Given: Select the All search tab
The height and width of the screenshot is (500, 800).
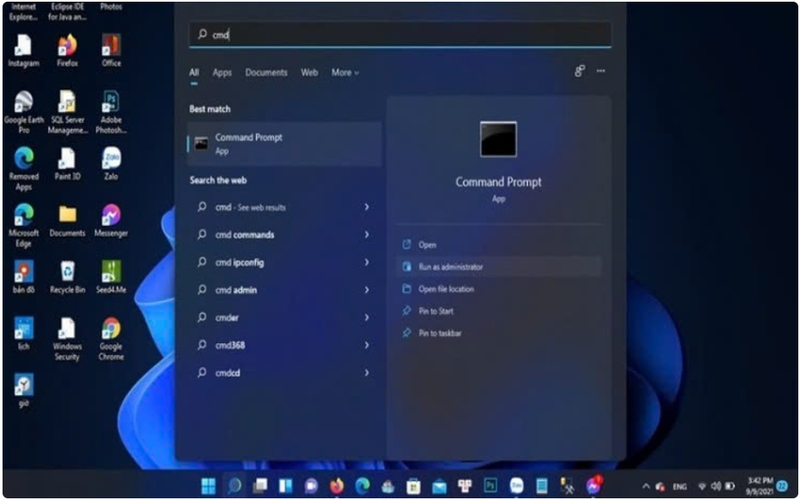Looking at the screenshot, I should pos(194,72).
